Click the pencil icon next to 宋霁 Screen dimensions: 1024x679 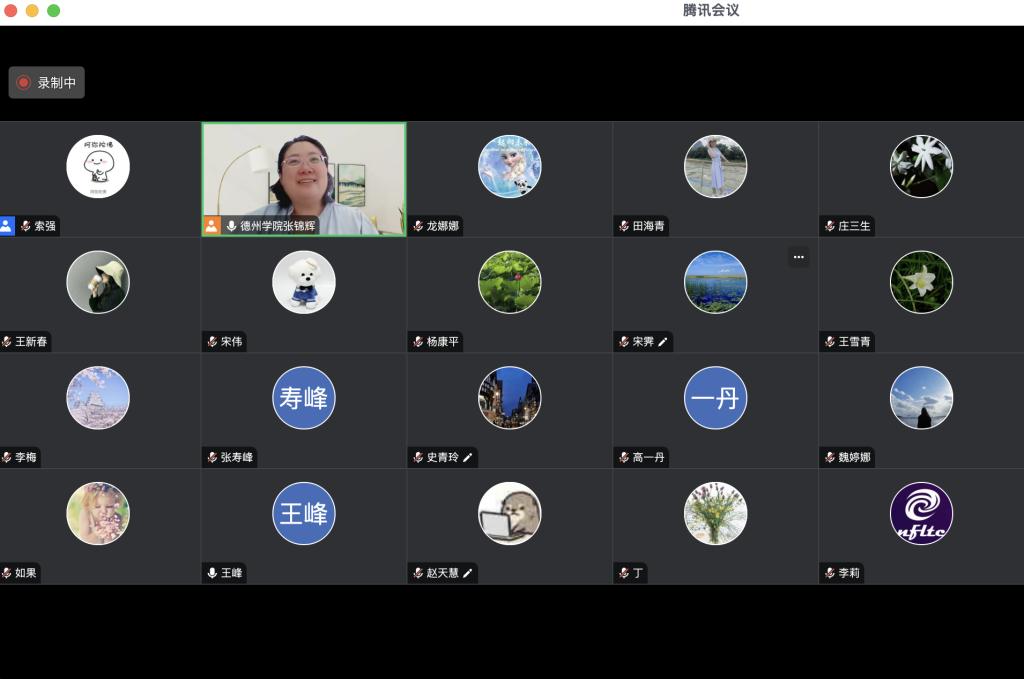663,342
